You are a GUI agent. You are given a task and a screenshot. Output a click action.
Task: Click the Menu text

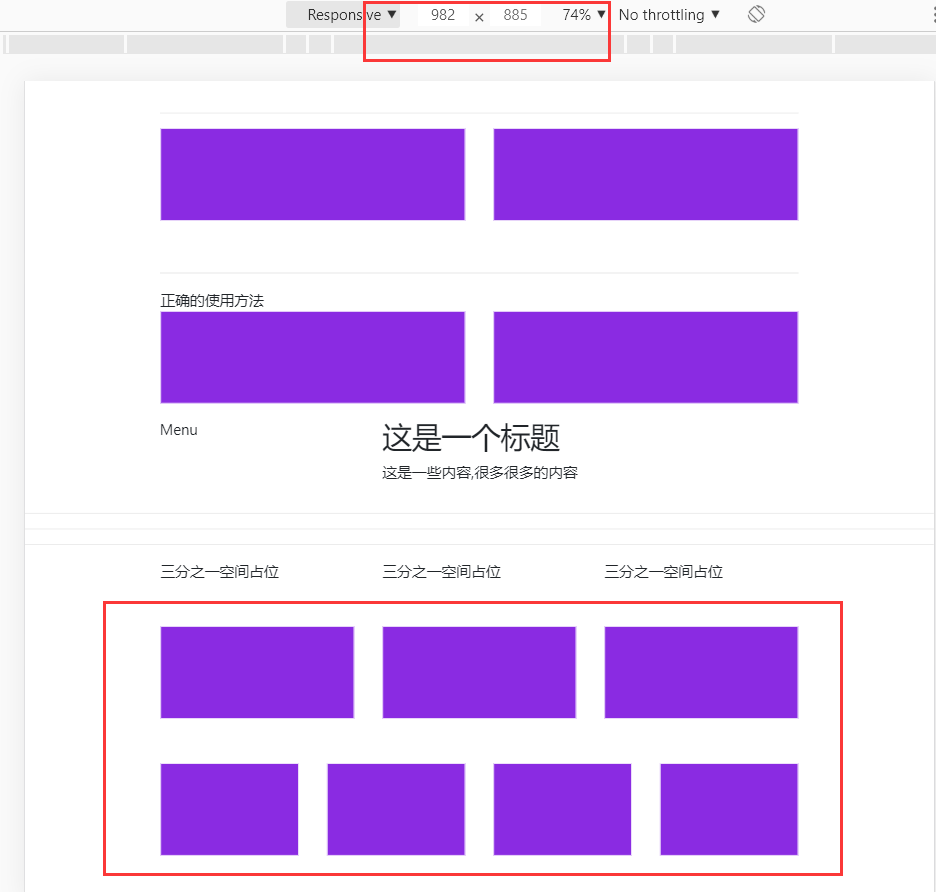pos(178,430)
